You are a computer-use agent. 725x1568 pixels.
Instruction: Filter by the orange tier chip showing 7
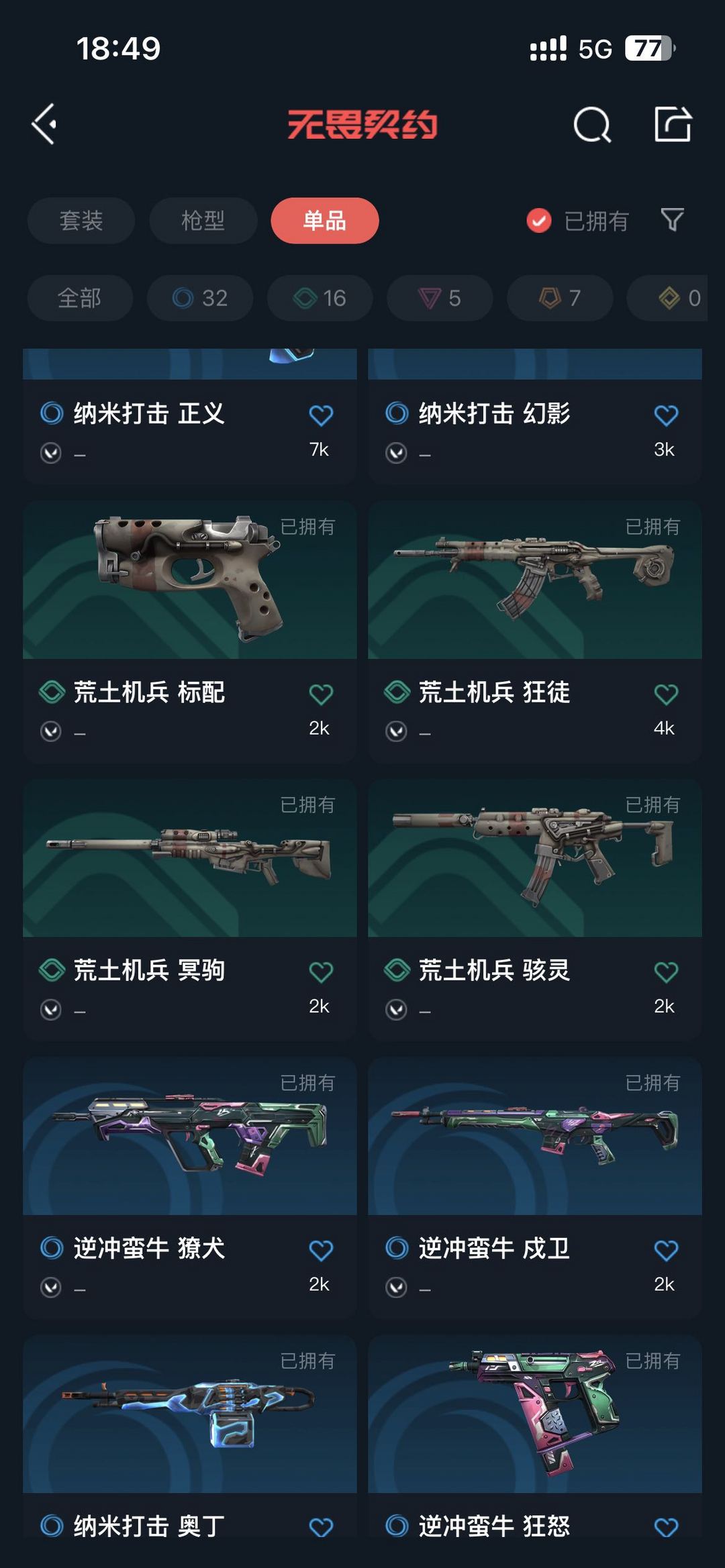tap(560, 298)
